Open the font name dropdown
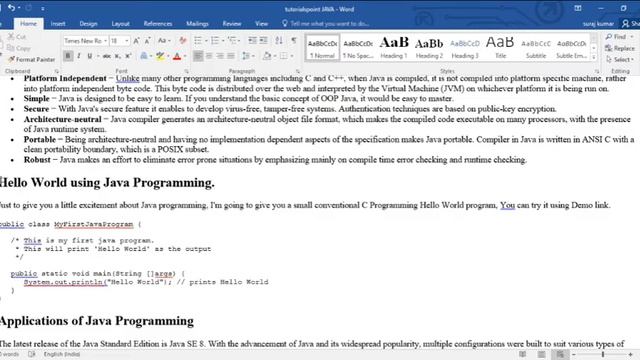Image resolution: width=640 pixels, height=360 pixels. pos(105,41)
